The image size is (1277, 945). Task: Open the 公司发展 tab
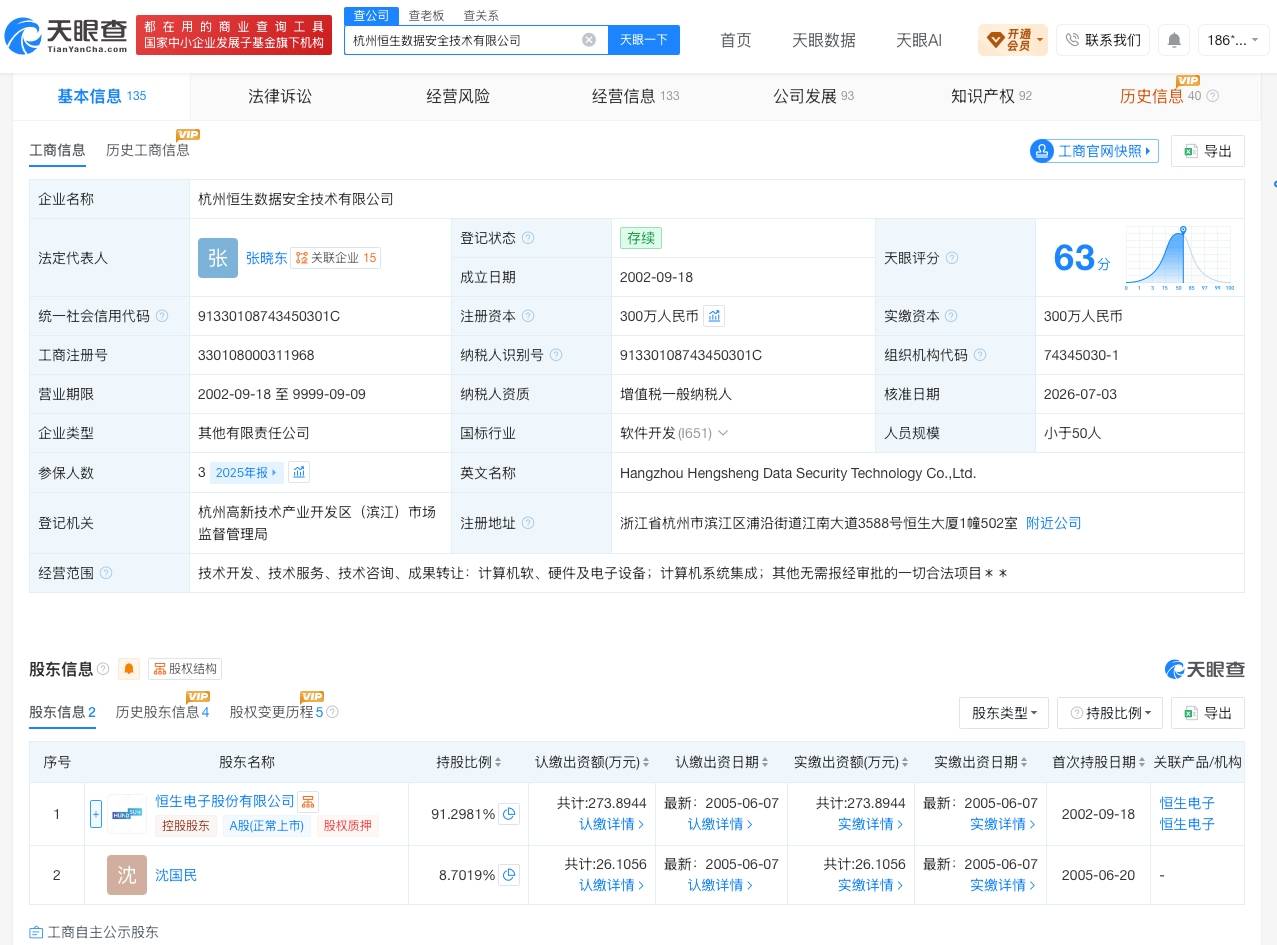813,96
